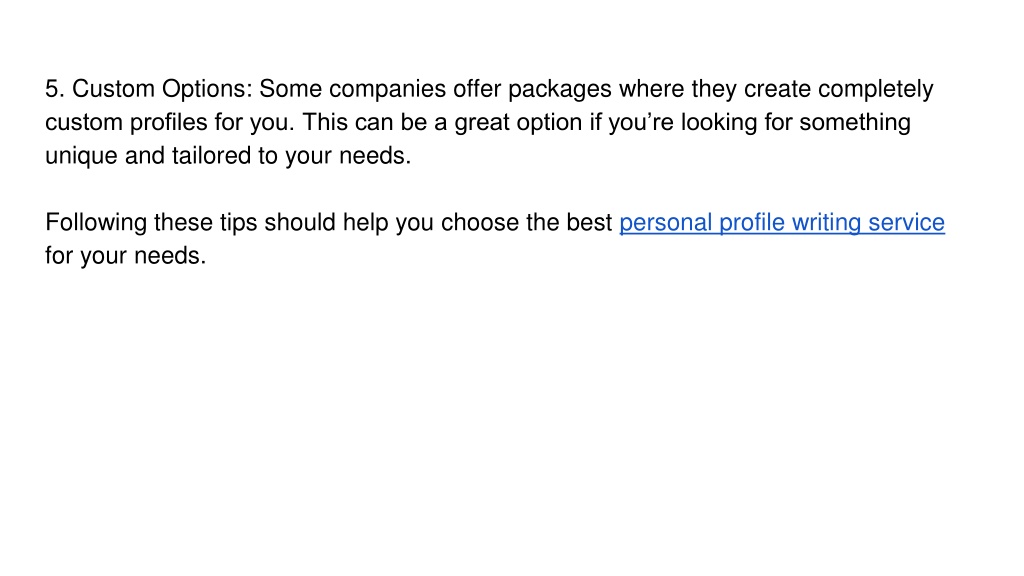Click the text "for your needs." on last line

click(x=125, y=256)
